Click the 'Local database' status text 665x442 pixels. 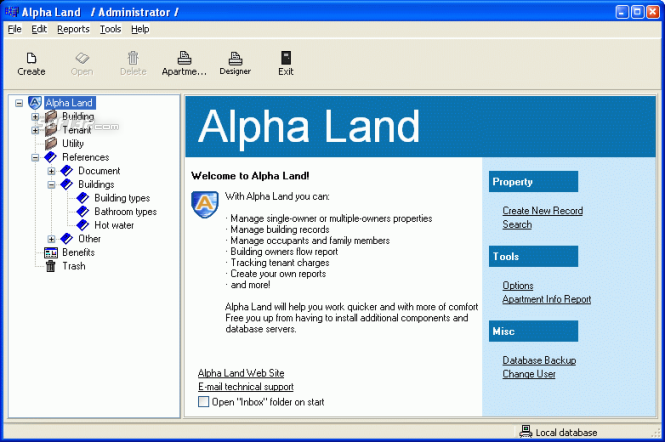point(566,432)
